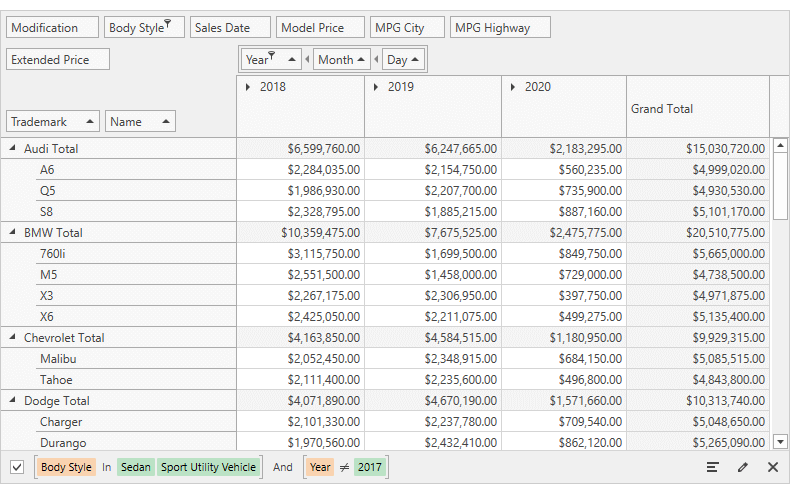Expand the 2019 year column

tap(376, 87)
